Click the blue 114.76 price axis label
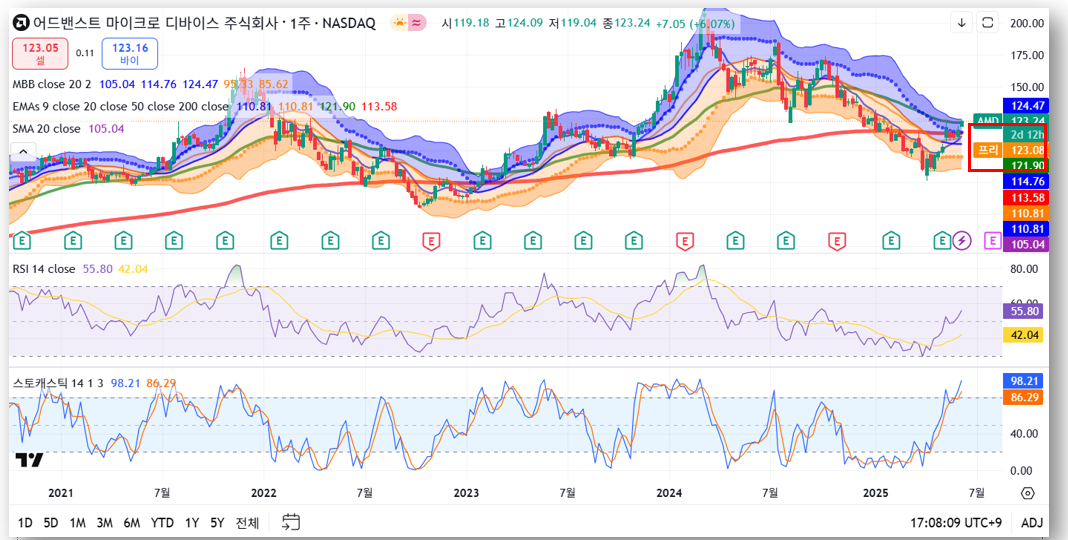Viewport: 1068px width, 540px height. click(x=1026, y=181)
